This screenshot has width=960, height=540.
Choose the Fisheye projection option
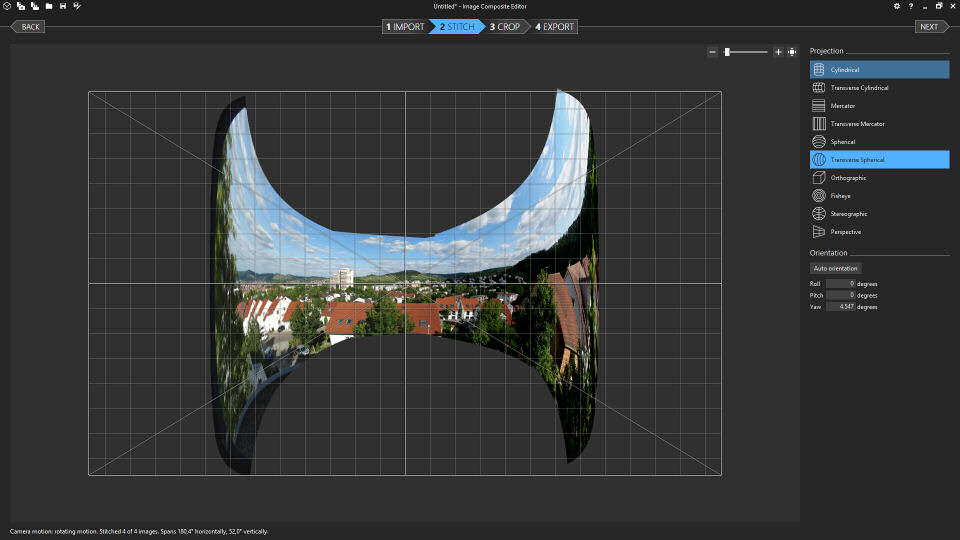pos(879,196)
